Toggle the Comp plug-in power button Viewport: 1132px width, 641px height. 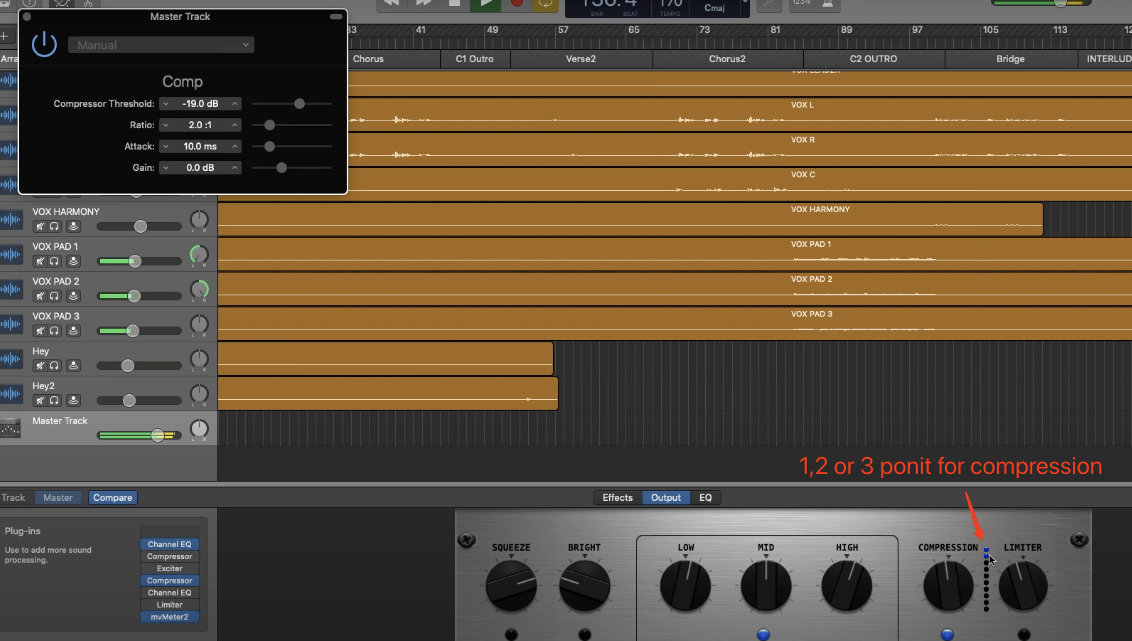(x=45, y=44)
